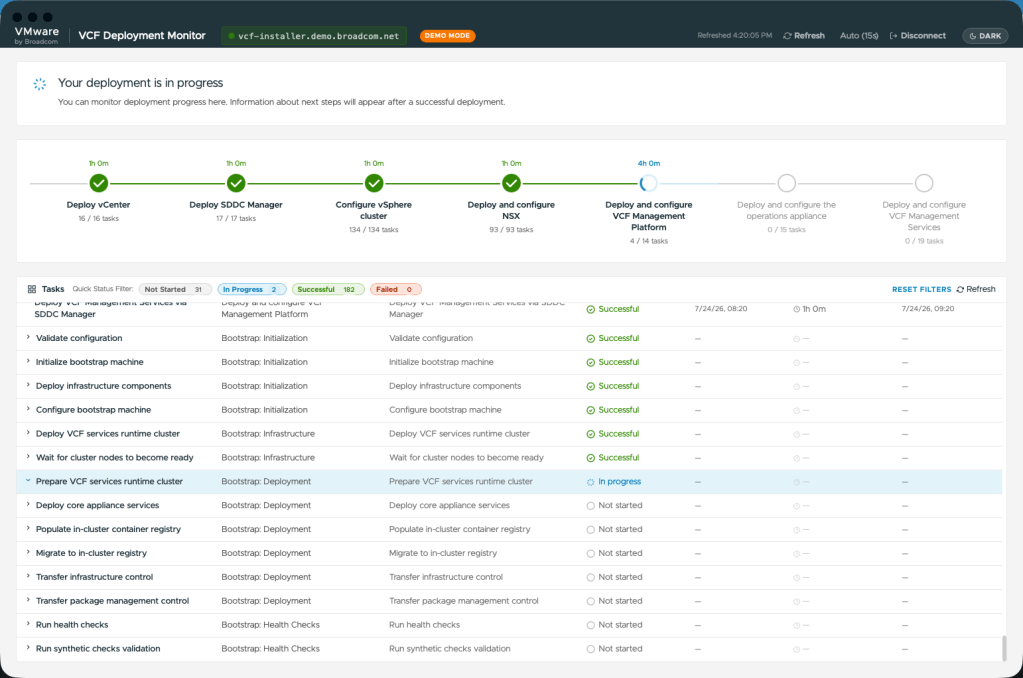This screenshot has height=678, width=1023.
Task: Expand Transfer package management control row
Action: [x=28, y=600]
